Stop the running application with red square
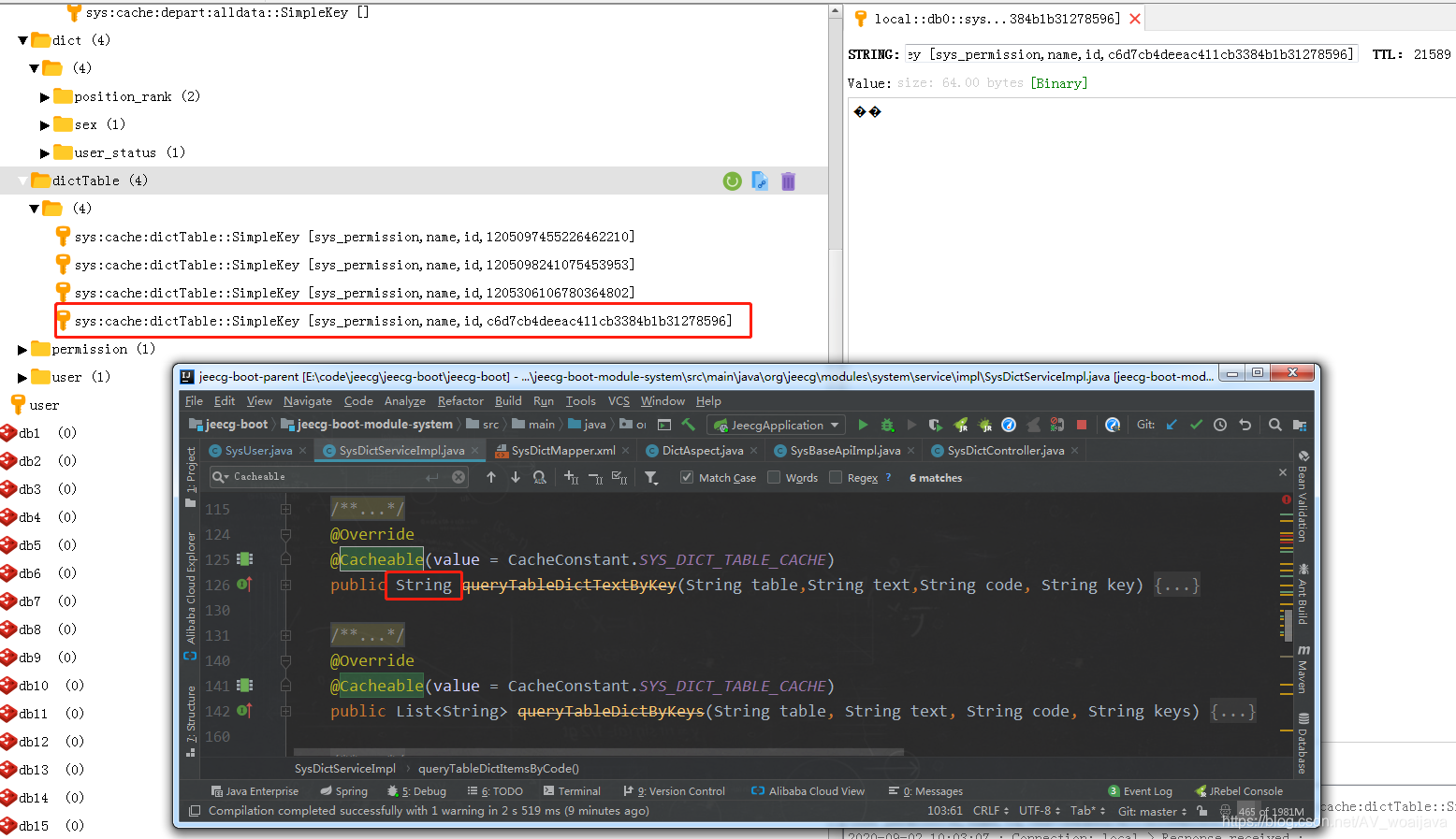 pyautogui.click(x=1082, y=425)
